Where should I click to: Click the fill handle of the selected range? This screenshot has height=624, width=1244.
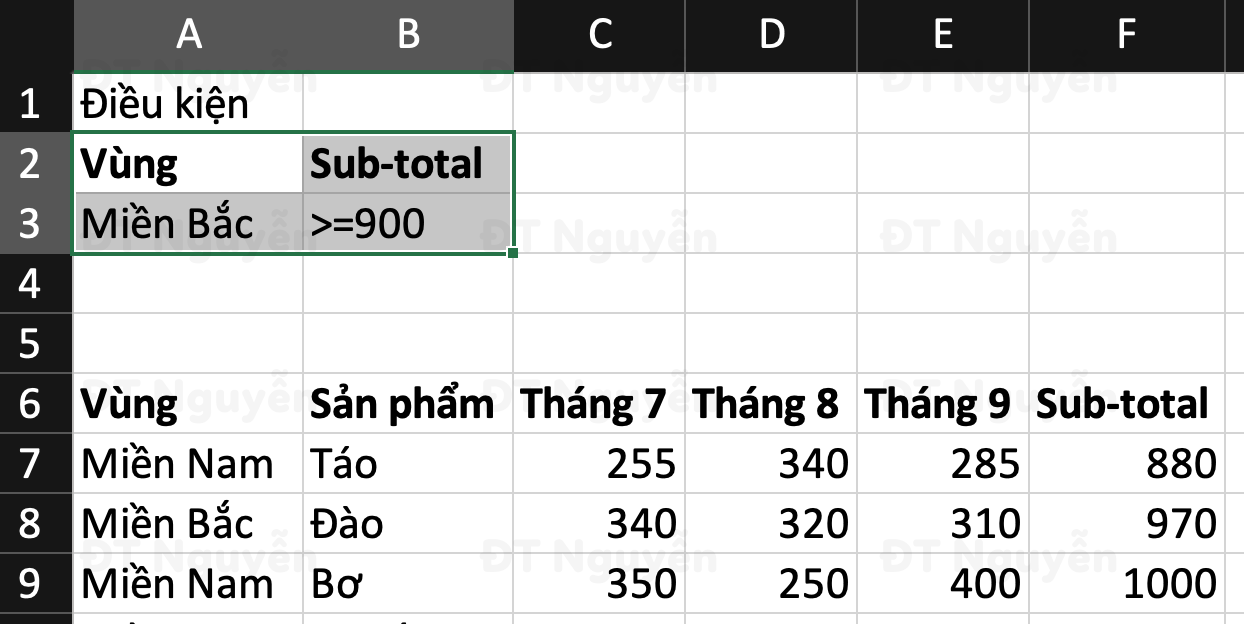(511, 253)
